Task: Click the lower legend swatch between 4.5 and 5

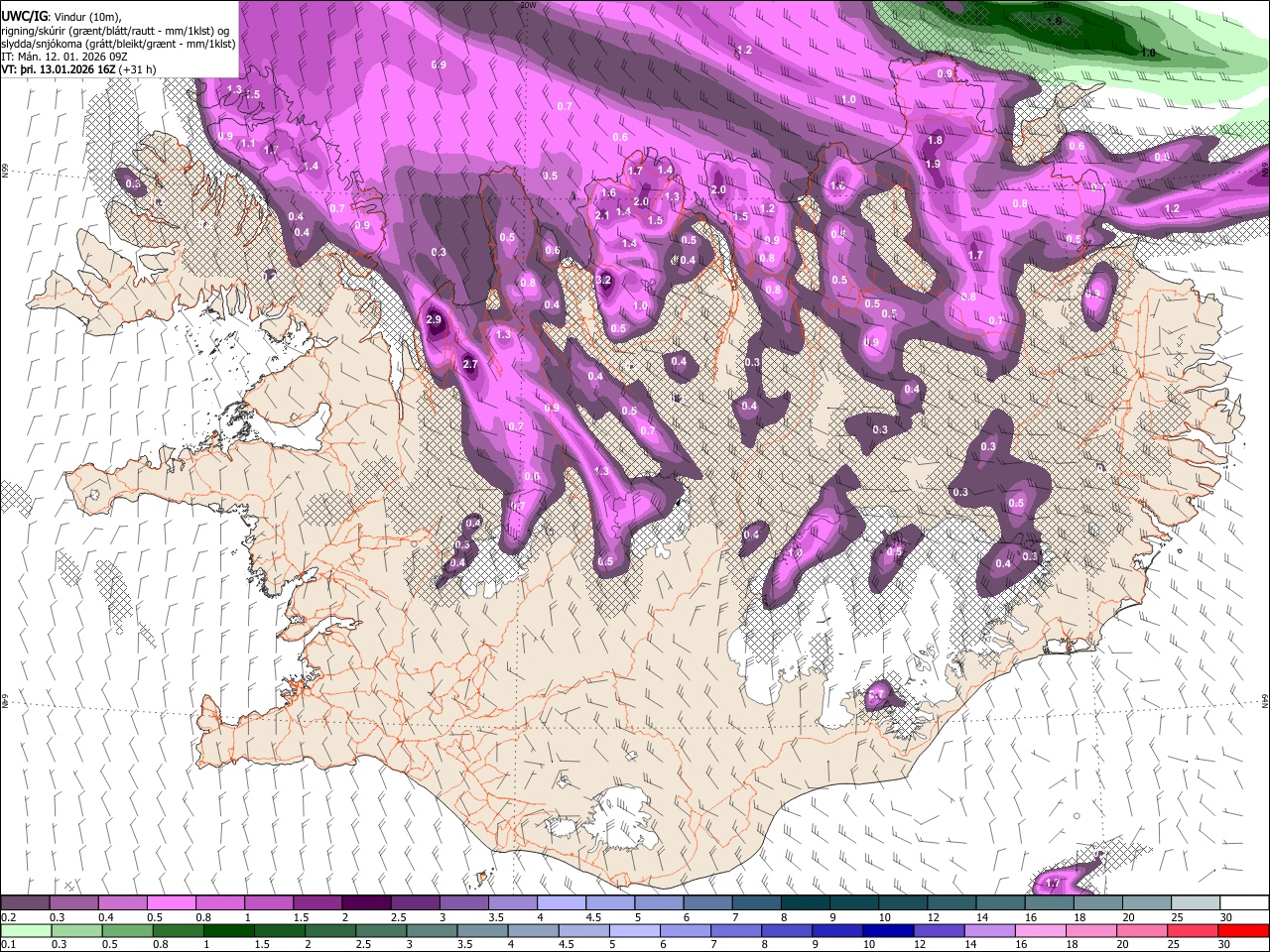Action: 583,930
